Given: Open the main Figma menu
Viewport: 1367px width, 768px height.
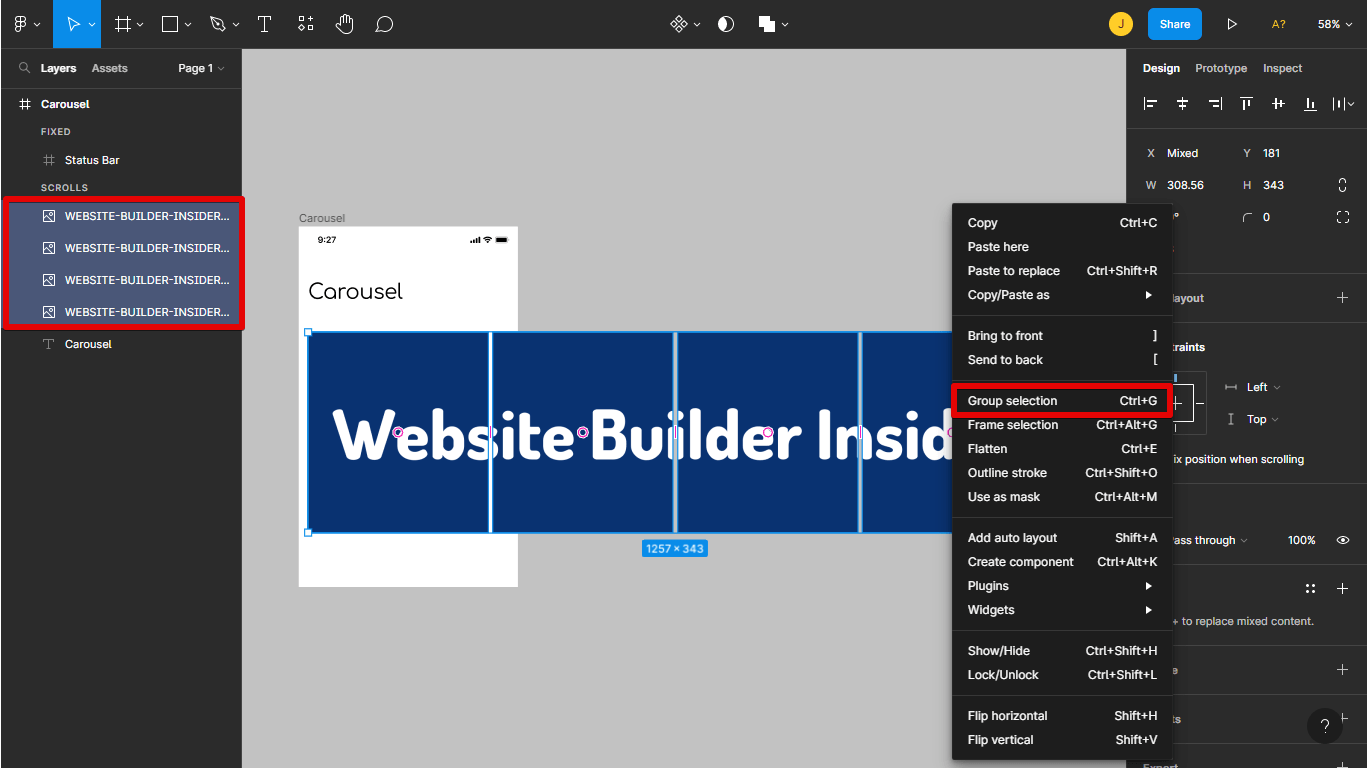Looking at the screenshot, I should [18, 23].
